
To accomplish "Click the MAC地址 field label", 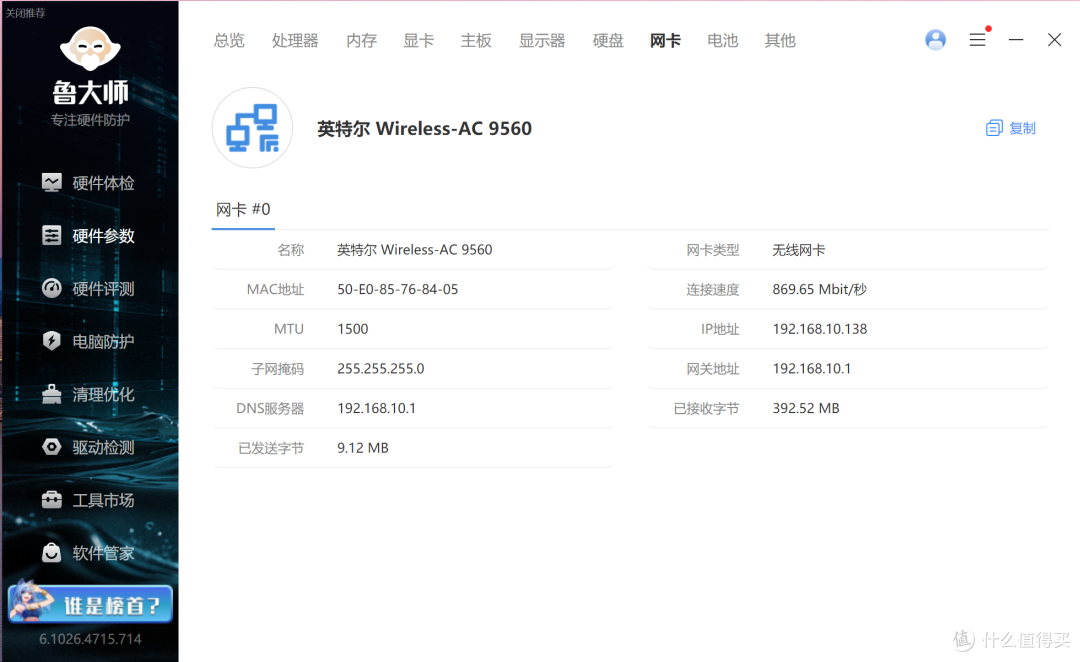I will pos(275,289).
